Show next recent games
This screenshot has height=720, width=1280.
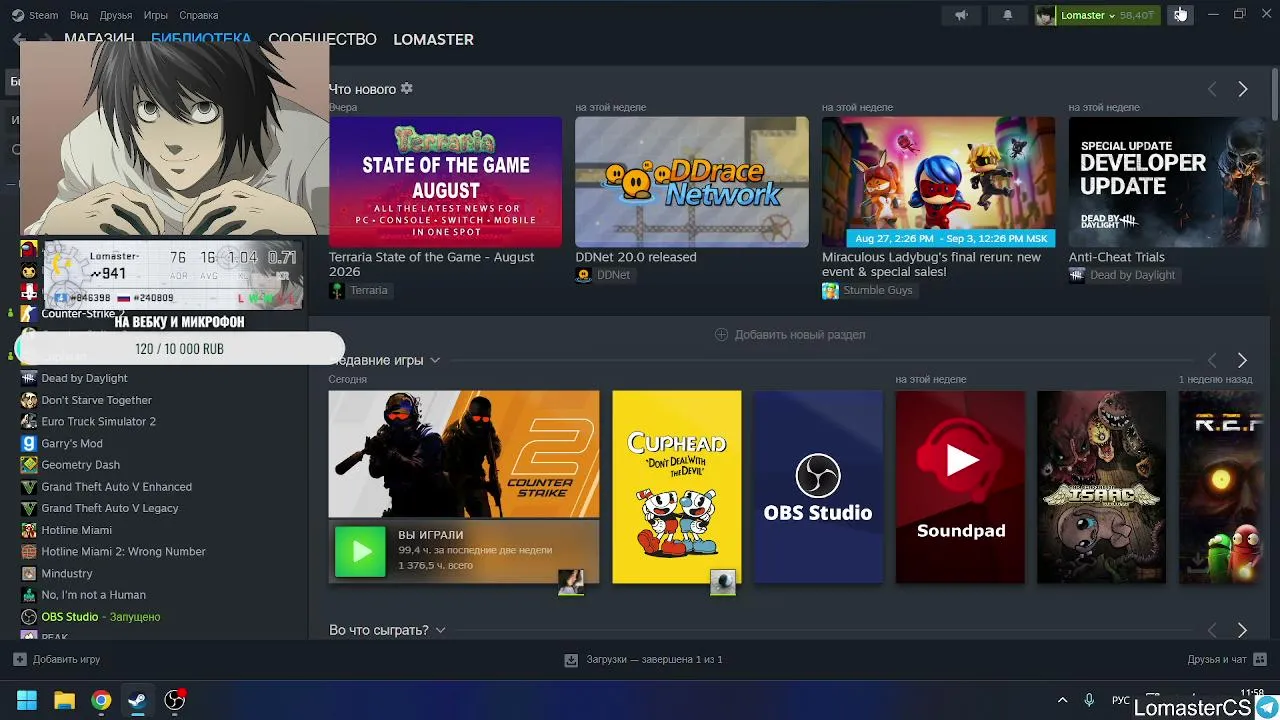[1243, 360]
